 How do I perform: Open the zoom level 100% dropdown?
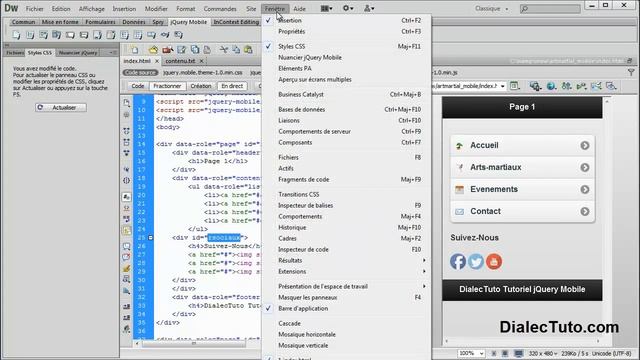(471, 353)
